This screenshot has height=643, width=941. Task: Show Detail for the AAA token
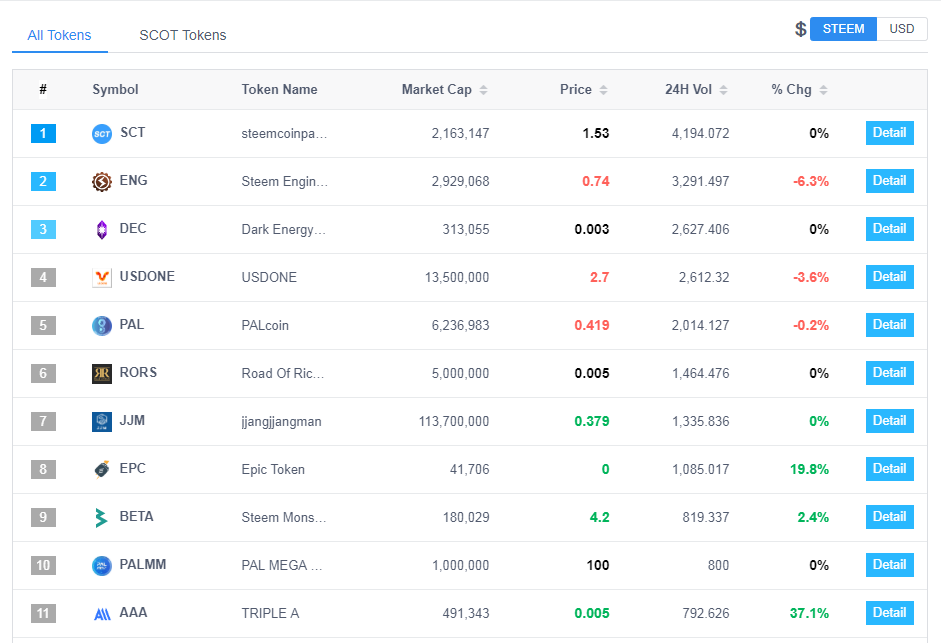click(x=889, y=613)
